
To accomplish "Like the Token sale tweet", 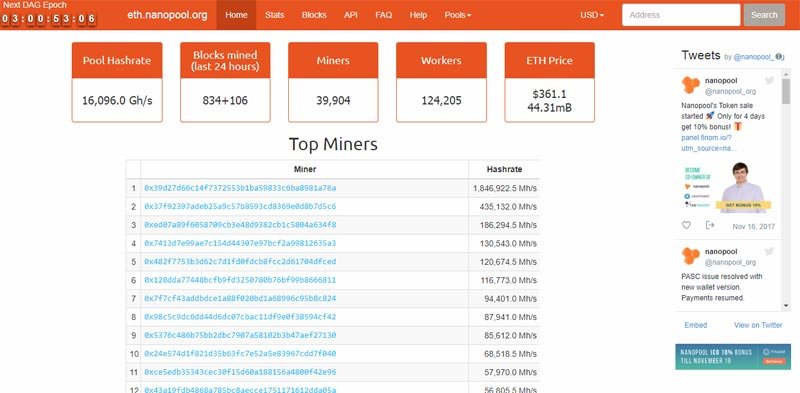I will click(x=686, y=225).
